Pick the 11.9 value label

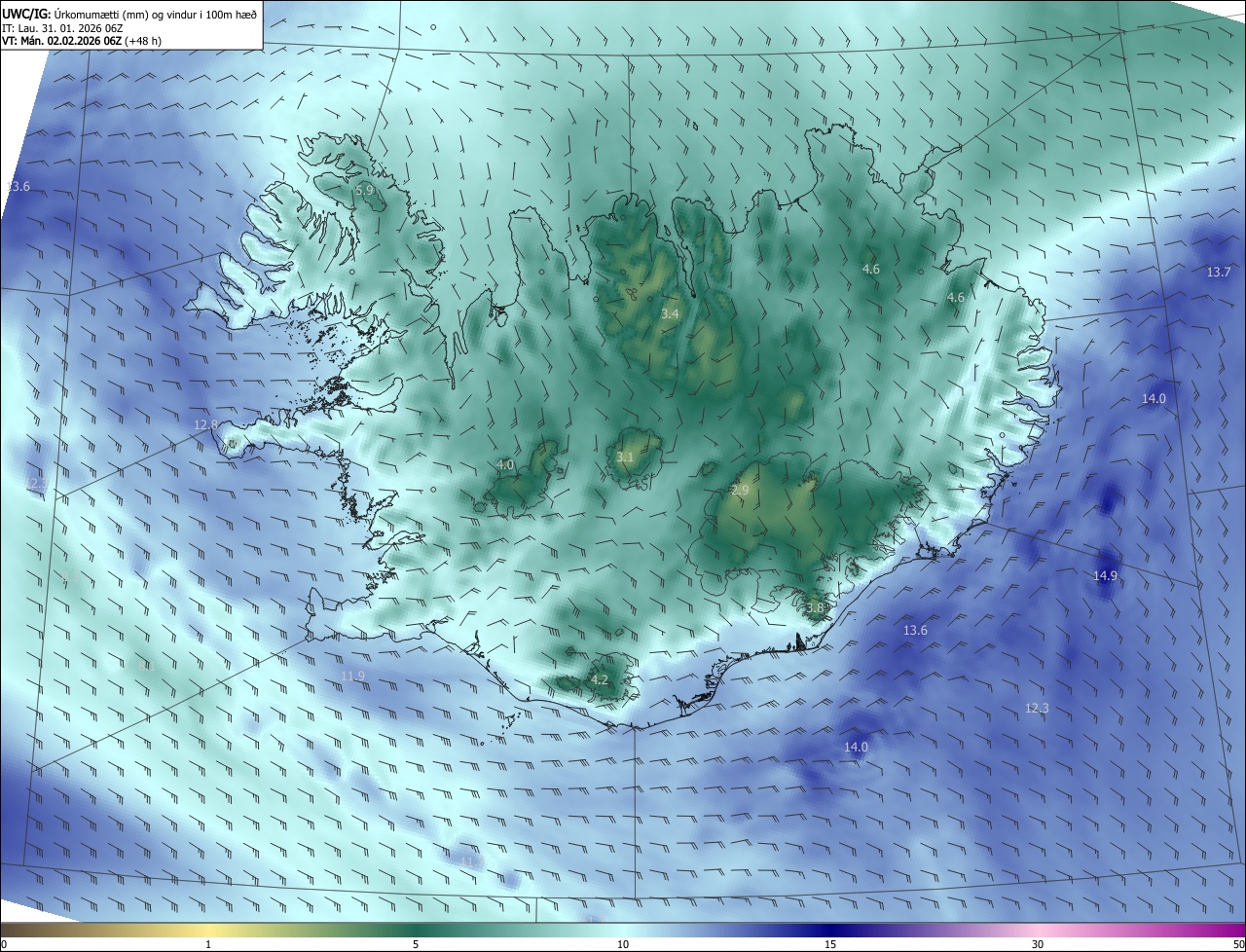353,677
